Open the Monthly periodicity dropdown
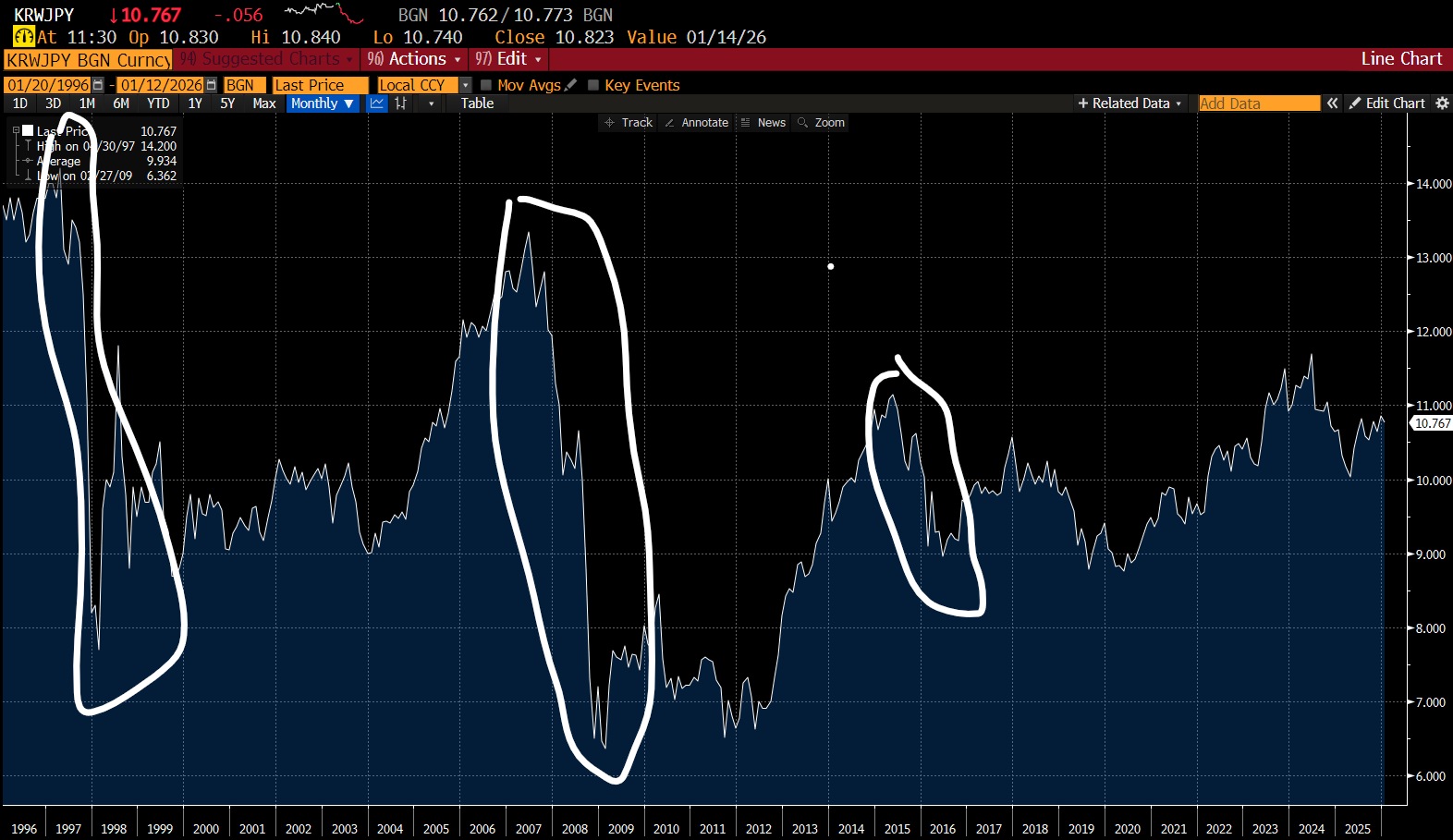1453x840 pixels. 323,103
